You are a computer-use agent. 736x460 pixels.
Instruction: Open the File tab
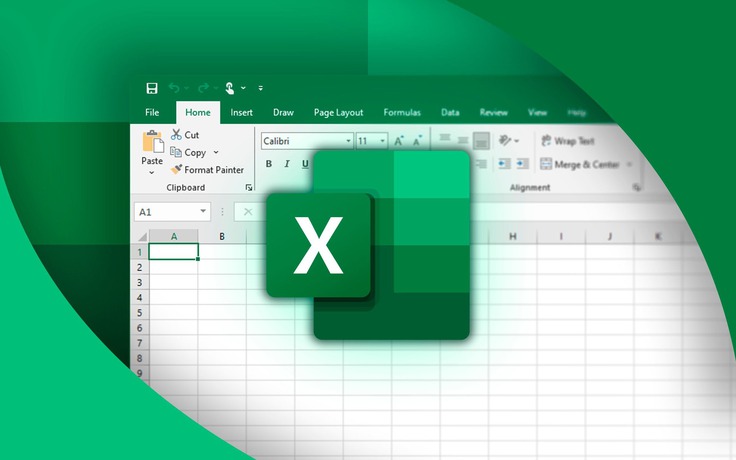coord(152,112)
